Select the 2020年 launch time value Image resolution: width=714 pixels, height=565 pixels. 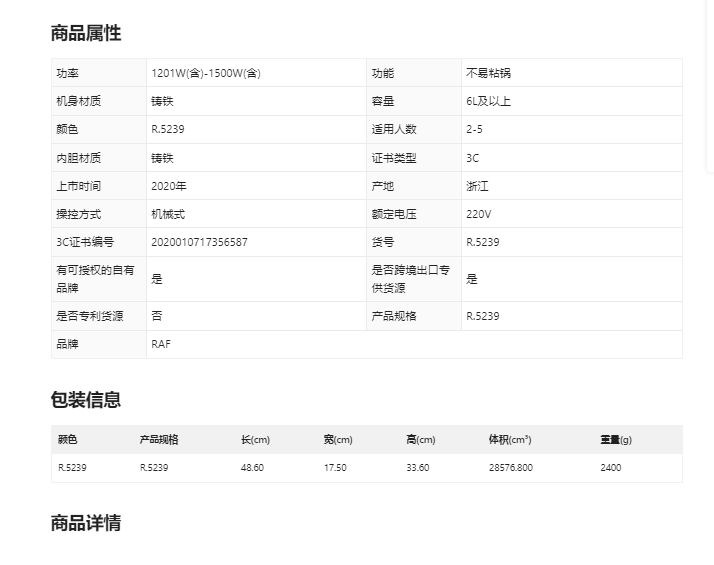[x=168, y=186]
